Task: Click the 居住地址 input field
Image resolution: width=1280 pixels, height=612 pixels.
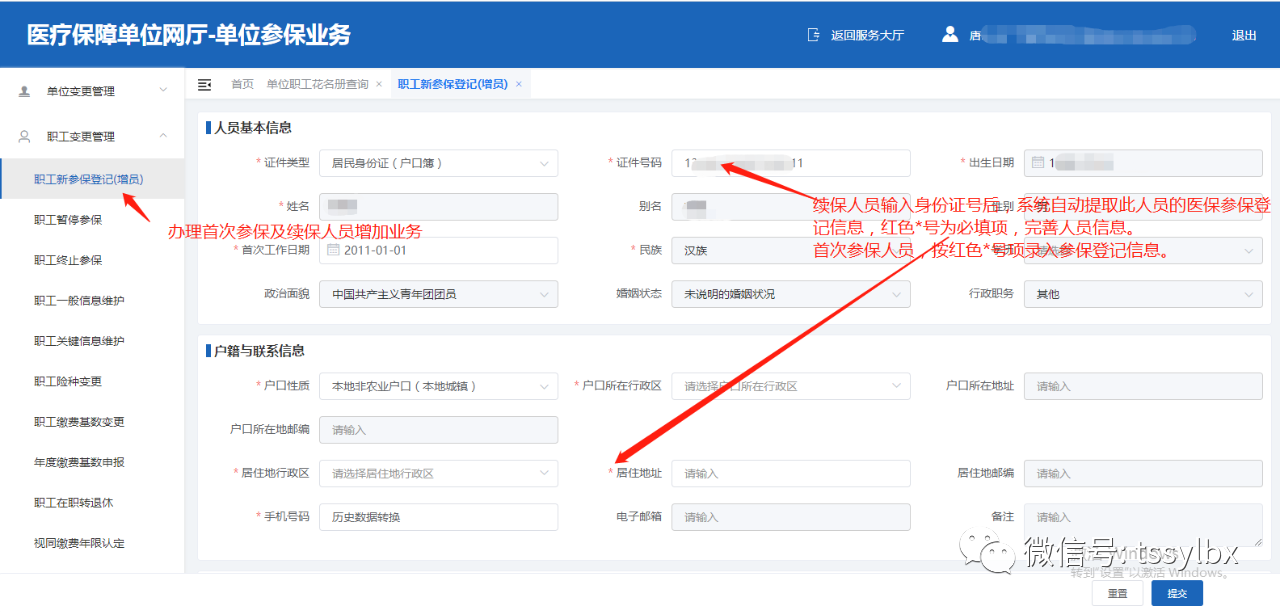Action: click(790, 473)
